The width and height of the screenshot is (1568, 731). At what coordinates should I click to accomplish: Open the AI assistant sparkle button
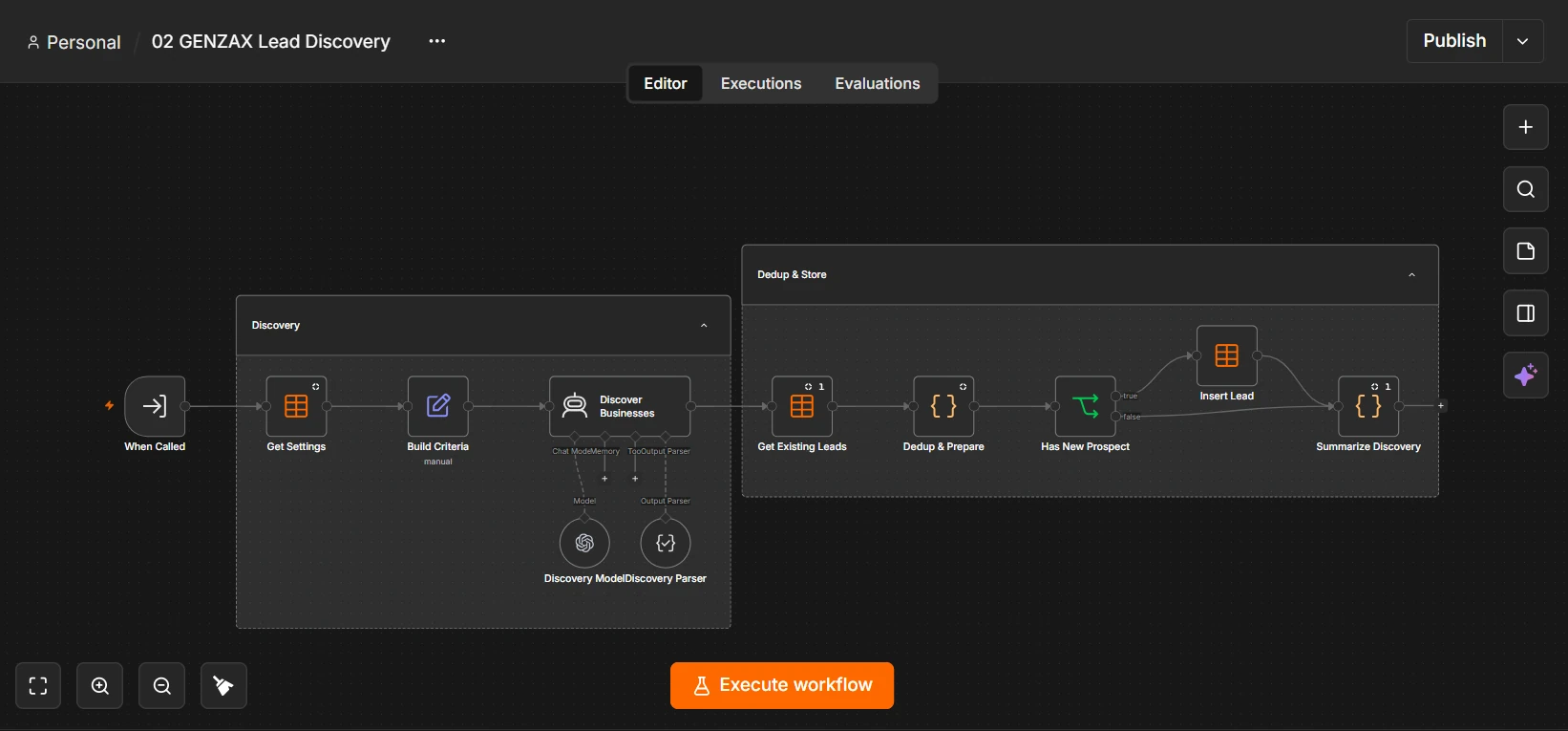1526,376
